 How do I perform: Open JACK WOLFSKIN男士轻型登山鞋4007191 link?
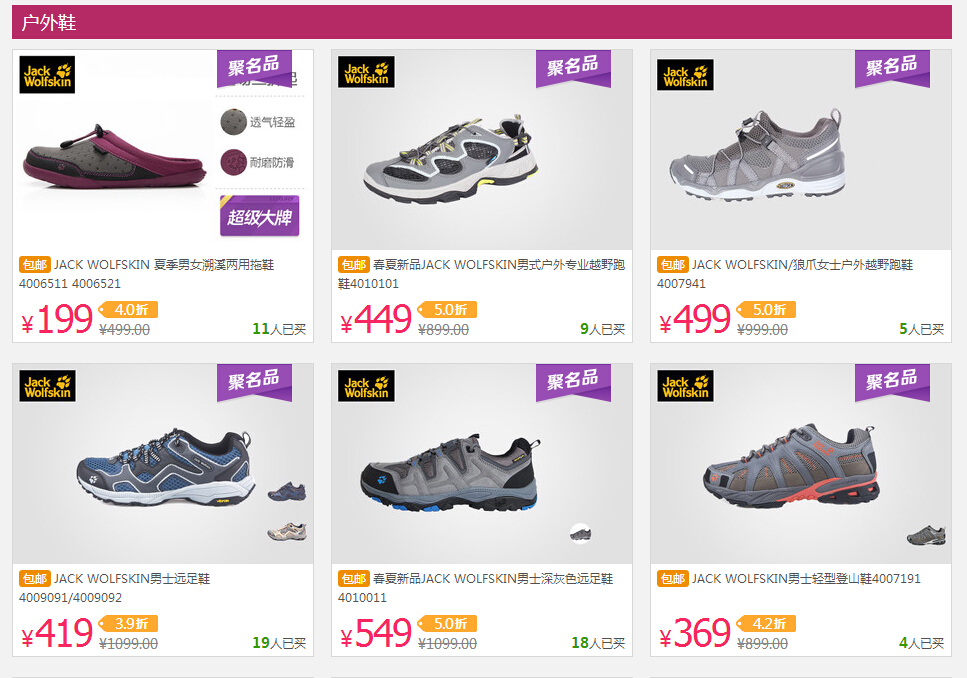806,579
